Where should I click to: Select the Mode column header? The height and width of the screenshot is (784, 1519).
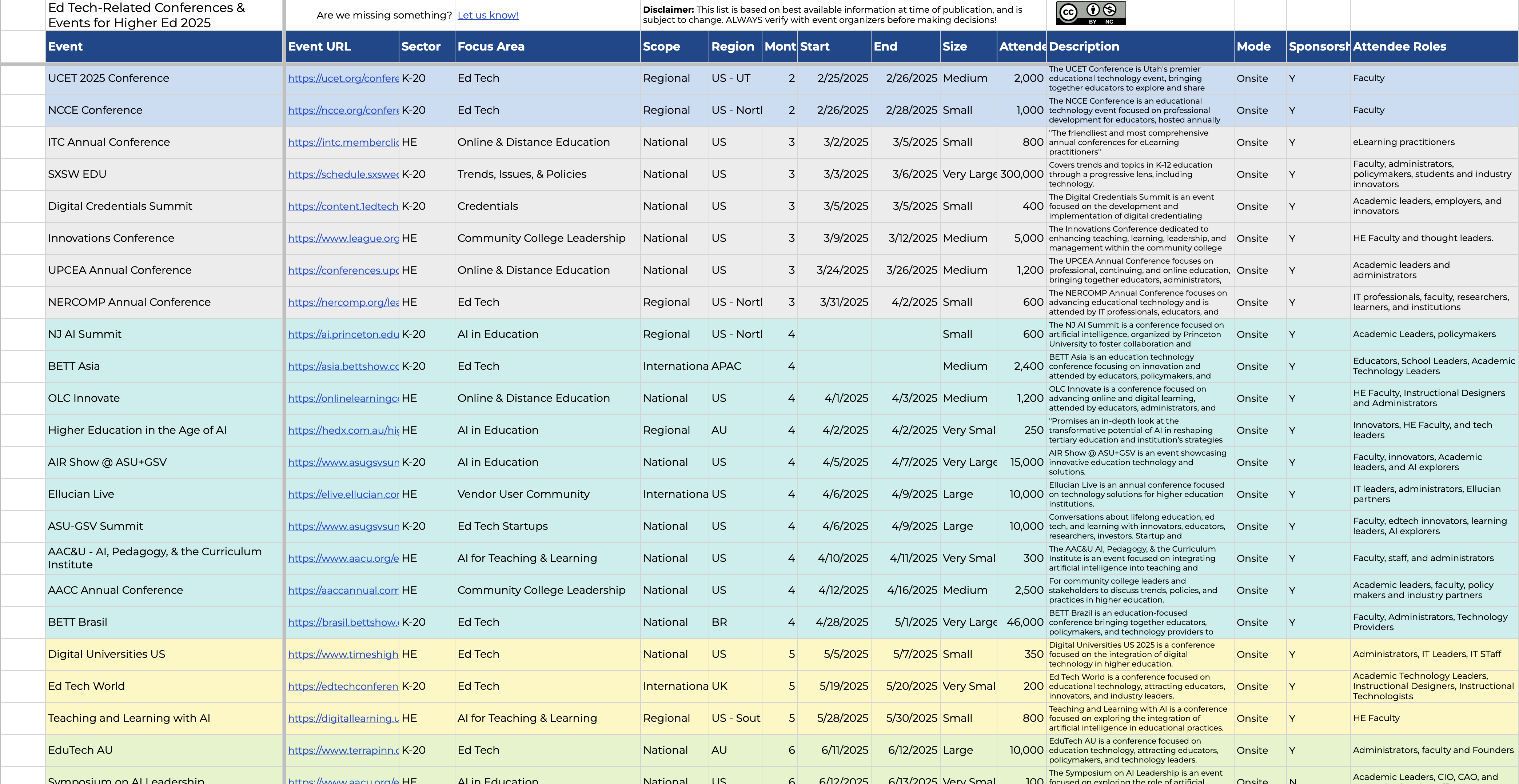tap(1260, 47)
